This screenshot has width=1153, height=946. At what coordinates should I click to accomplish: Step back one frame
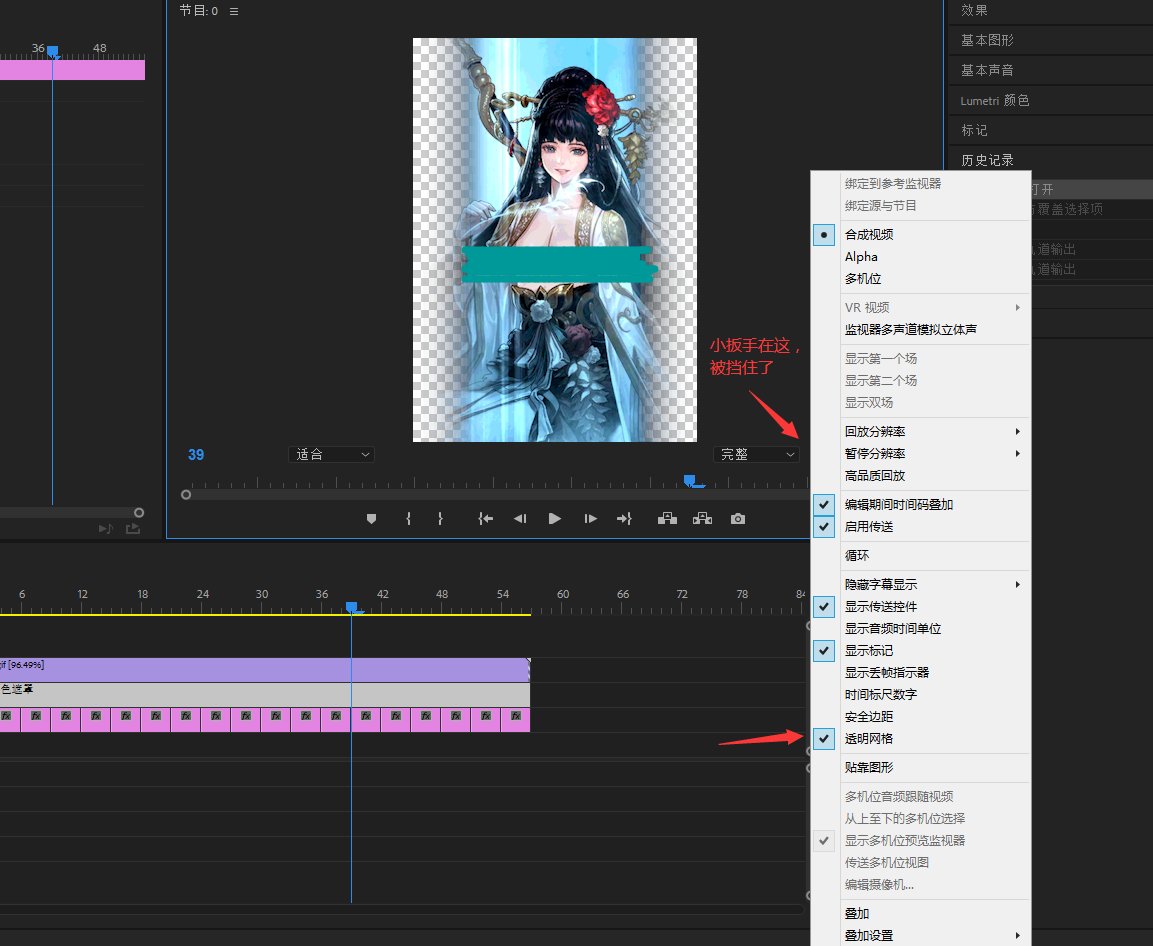520,519
